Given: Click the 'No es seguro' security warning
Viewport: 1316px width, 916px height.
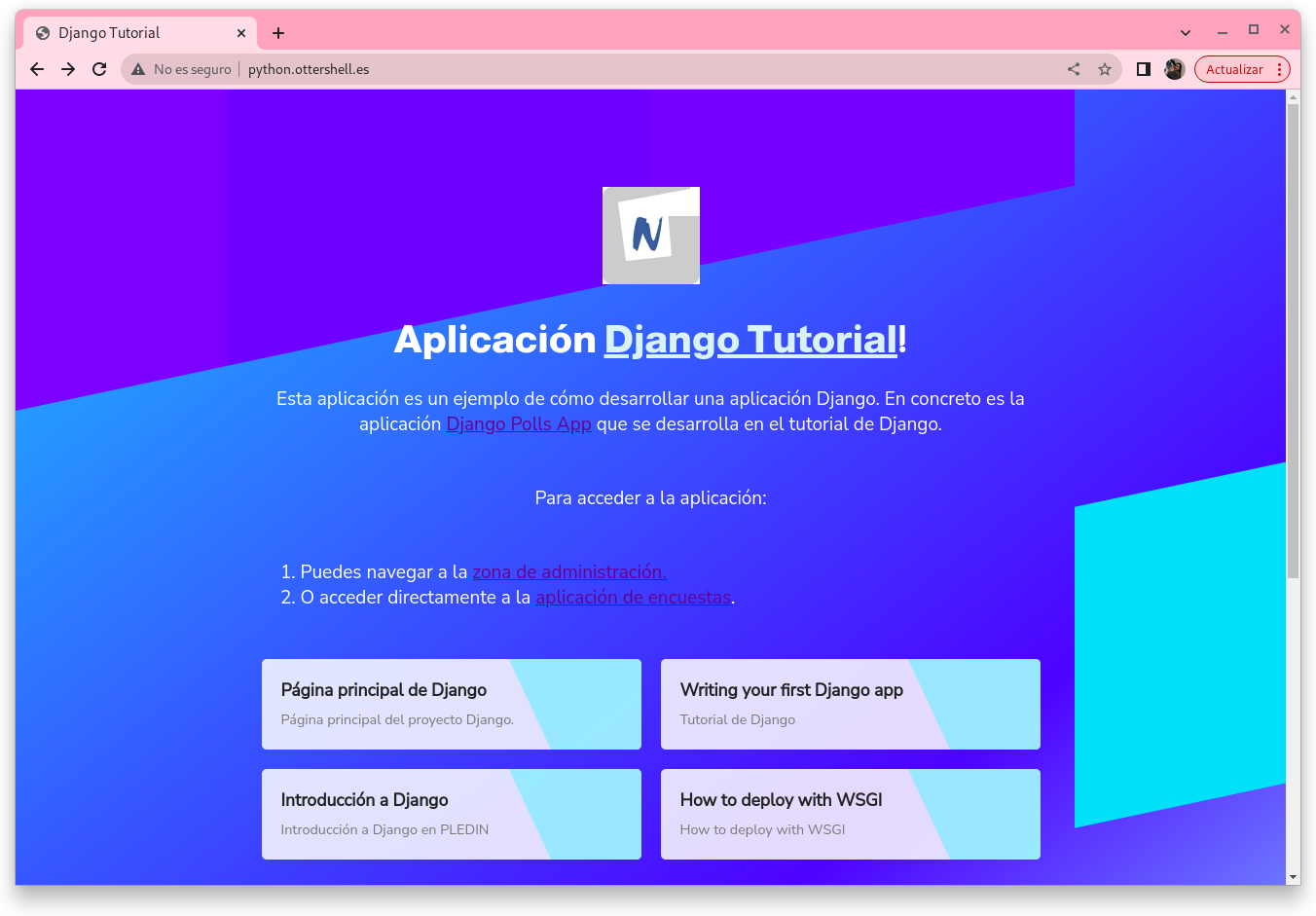Looking at the screenshot, I should pos(182,69).
